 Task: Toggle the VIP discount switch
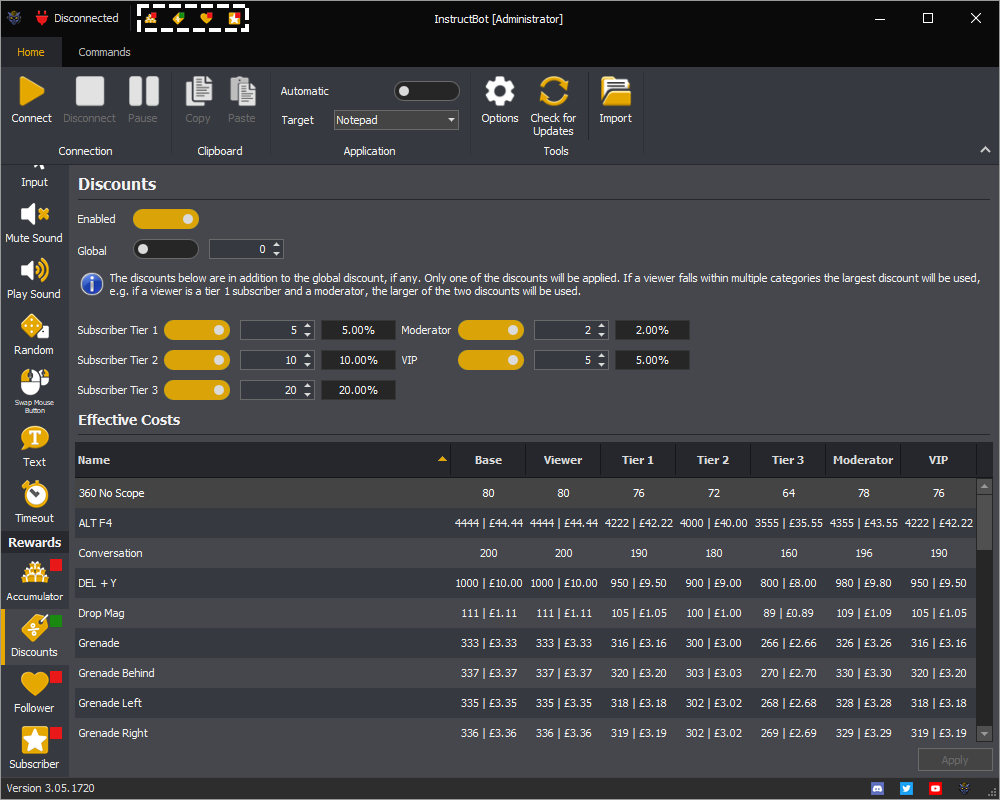coord(491,360)
